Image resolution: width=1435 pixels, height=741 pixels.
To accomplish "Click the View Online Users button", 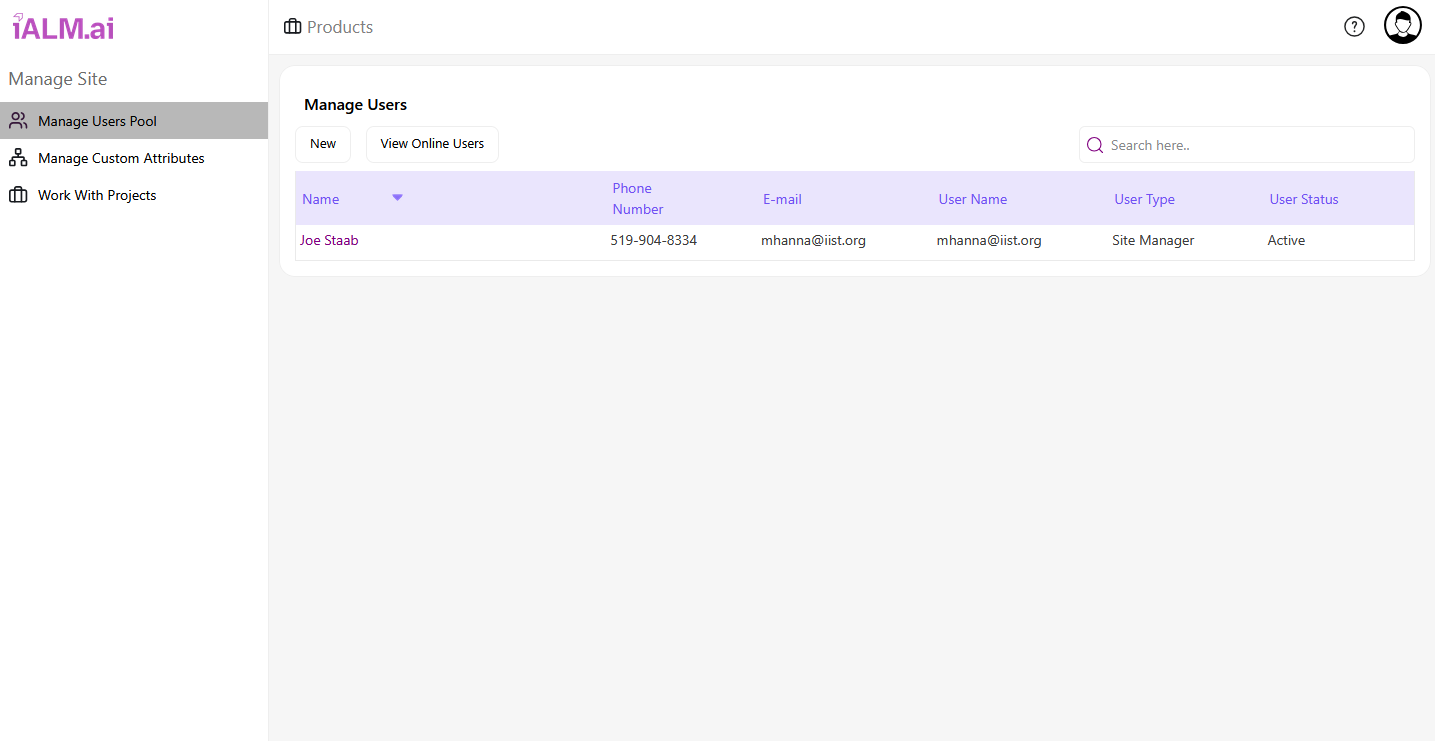I will 432,144.
